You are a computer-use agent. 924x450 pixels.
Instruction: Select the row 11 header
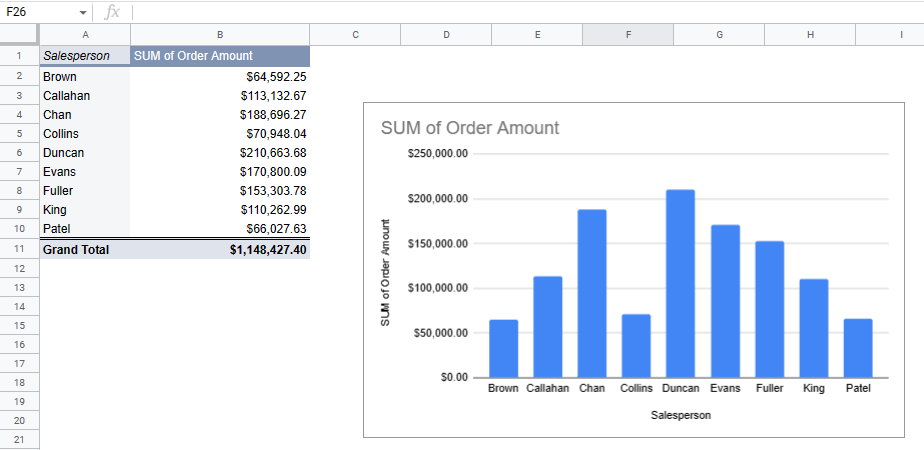(19, 249)
